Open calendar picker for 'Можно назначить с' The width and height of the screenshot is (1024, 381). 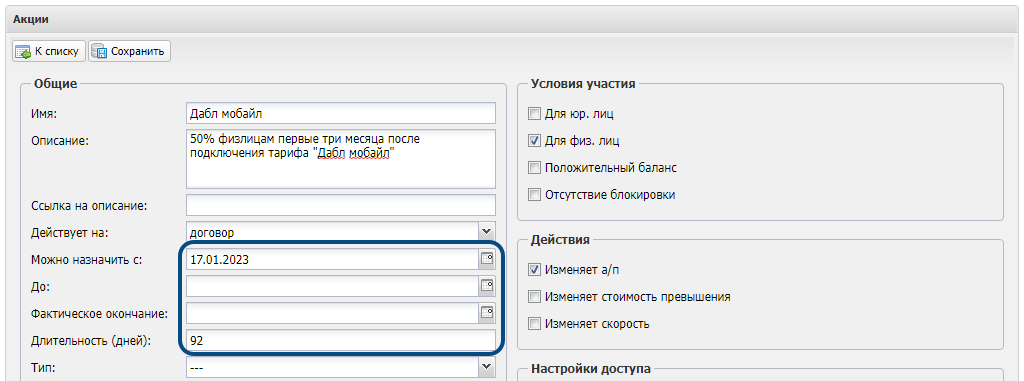click(x=487, y=259)
